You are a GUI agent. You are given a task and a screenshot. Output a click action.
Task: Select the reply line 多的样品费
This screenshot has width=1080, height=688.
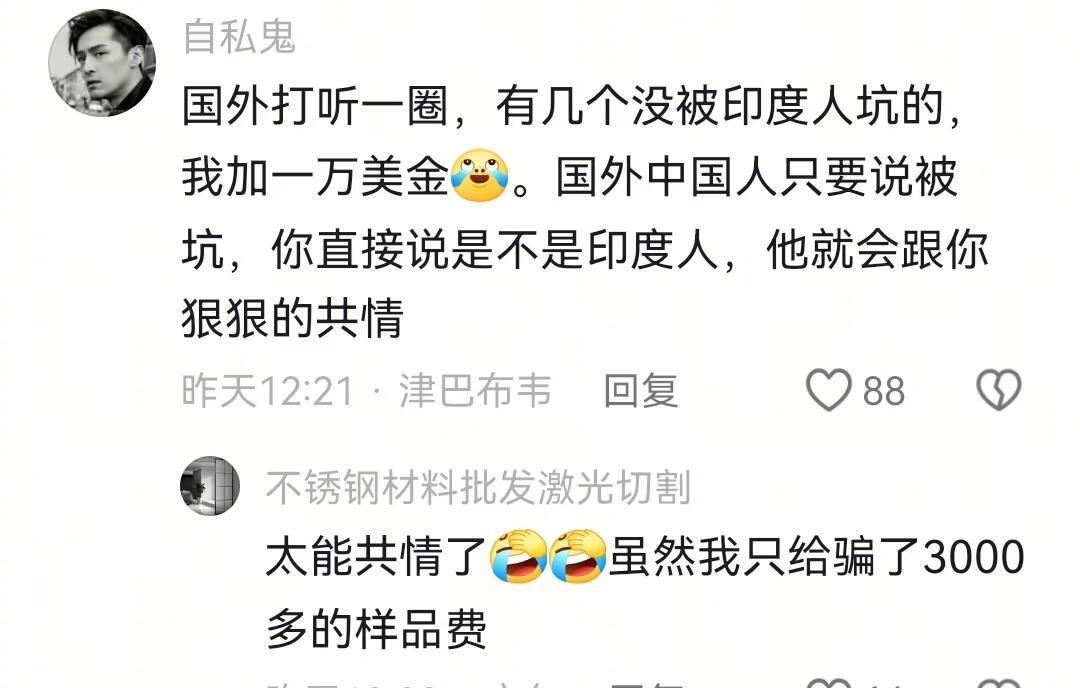tap(376, 628)
